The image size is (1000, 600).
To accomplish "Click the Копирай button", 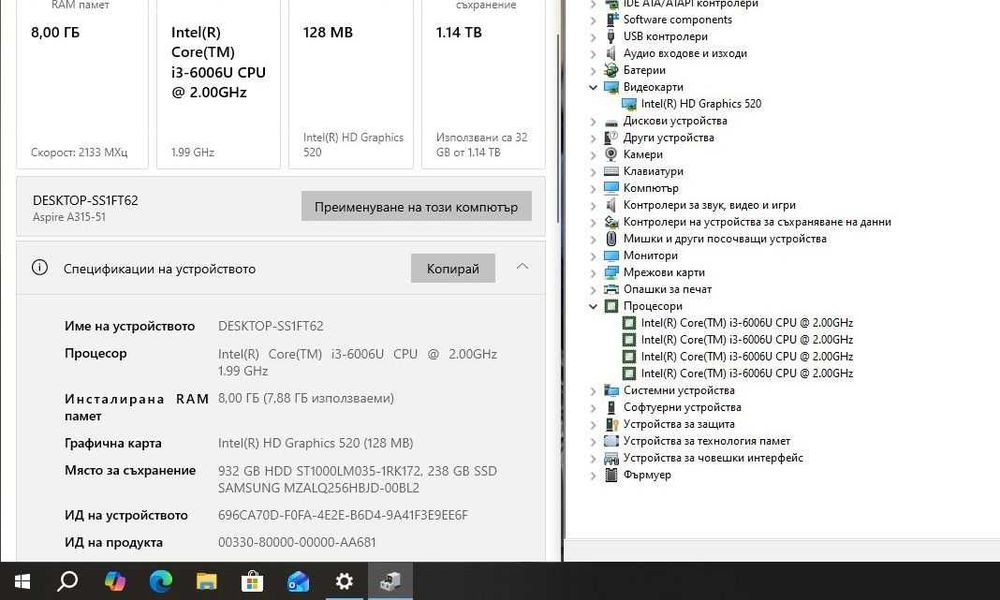I will tap(453, 268).
